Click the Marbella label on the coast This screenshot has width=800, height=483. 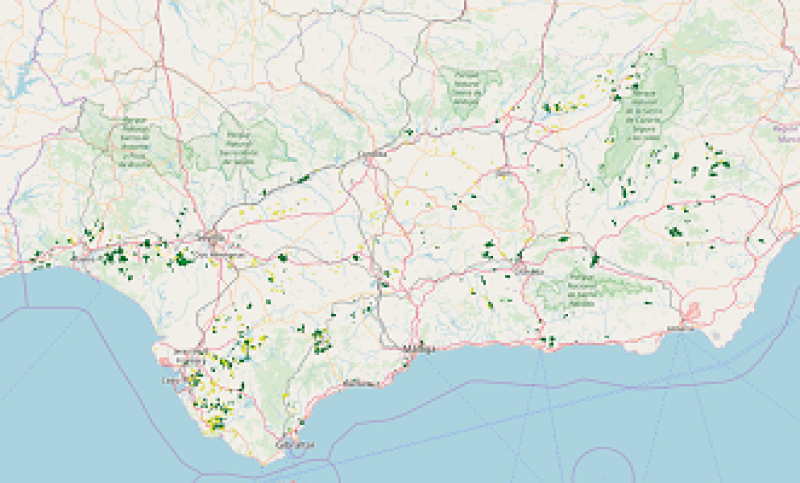click(x=358, y=383)
